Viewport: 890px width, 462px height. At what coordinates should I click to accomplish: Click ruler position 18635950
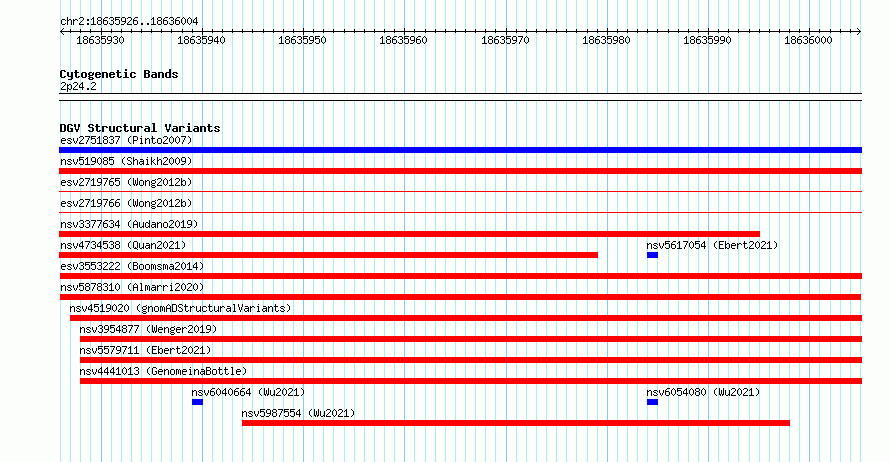[303, 40]
